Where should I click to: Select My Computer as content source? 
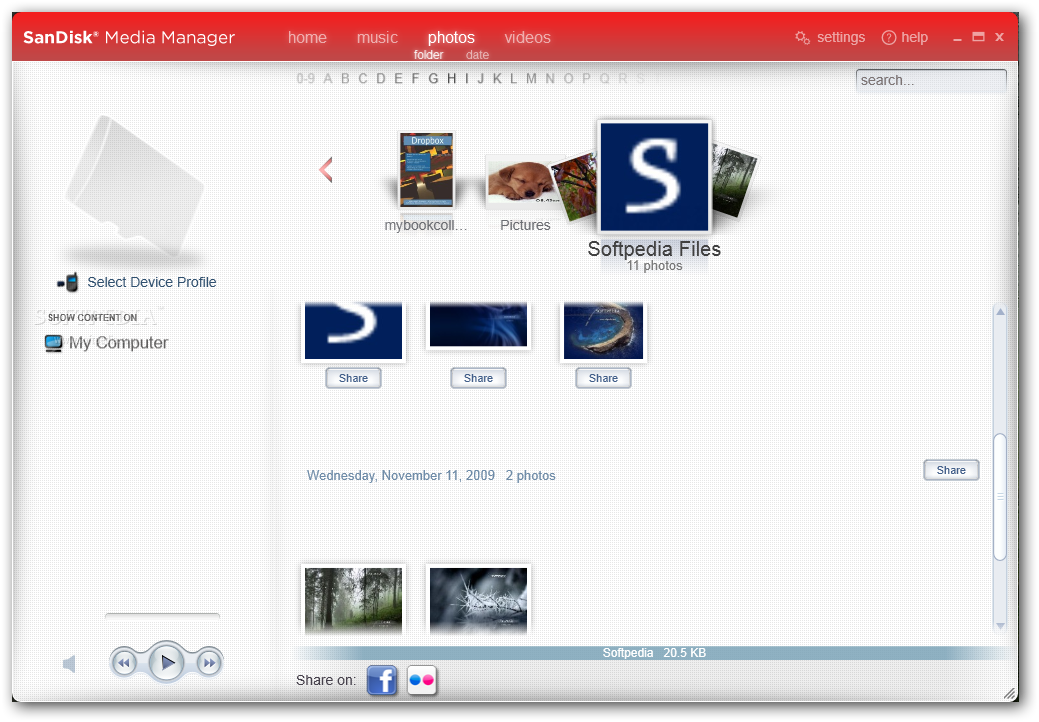(119, 343)
